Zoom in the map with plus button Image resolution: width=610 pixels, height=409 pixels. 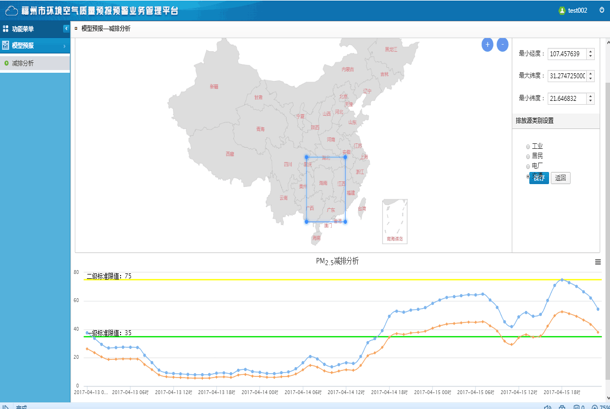point(487,45)
